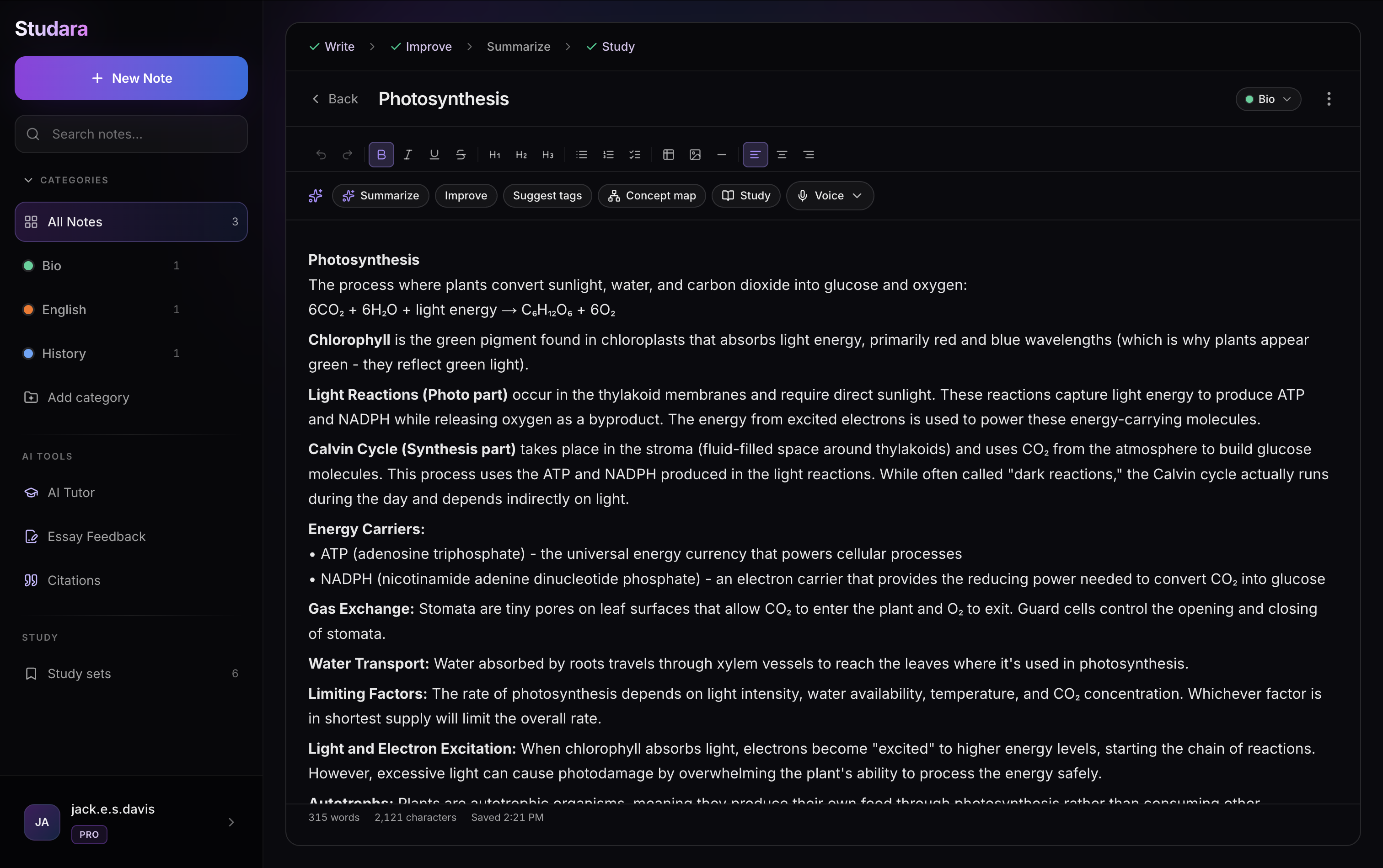Click the green Bio color dot in sidebar
The width and height of the screenshot is (1383, 868).
[x=28, y=266]
